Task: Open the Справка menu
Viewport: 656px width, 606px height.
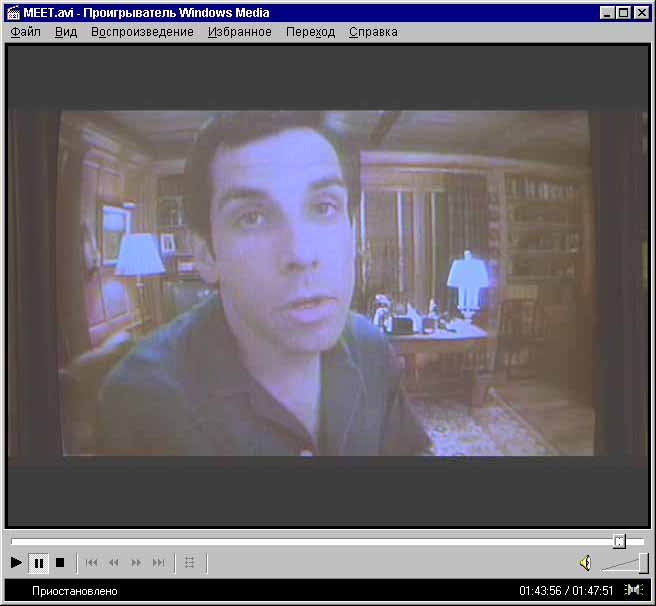Action: click(x=373, y=32)
